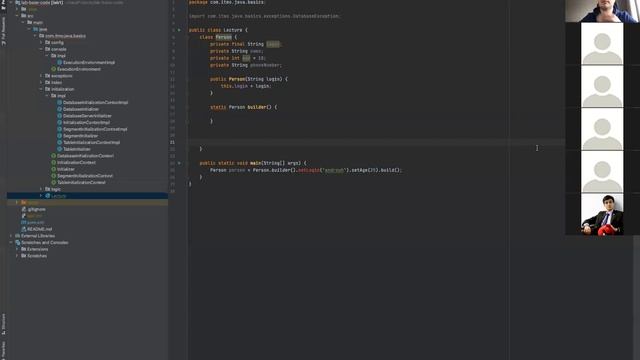Select video tile of man in suit
This screenshot has width=640, height=360.
[602, 214]
